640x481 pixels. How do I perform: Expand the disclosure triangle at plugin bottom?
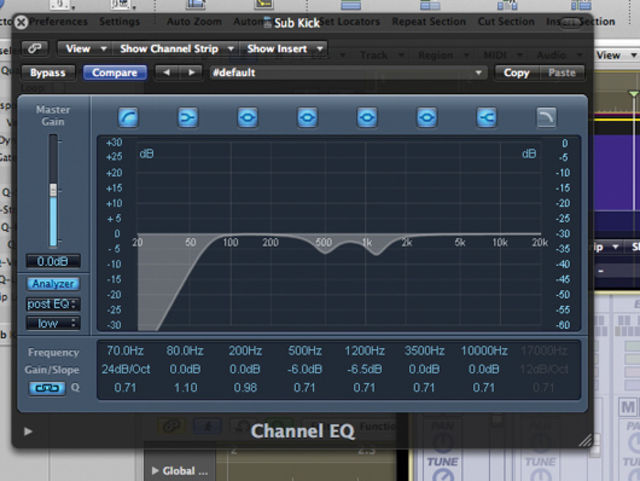click(x=28, y=431)
